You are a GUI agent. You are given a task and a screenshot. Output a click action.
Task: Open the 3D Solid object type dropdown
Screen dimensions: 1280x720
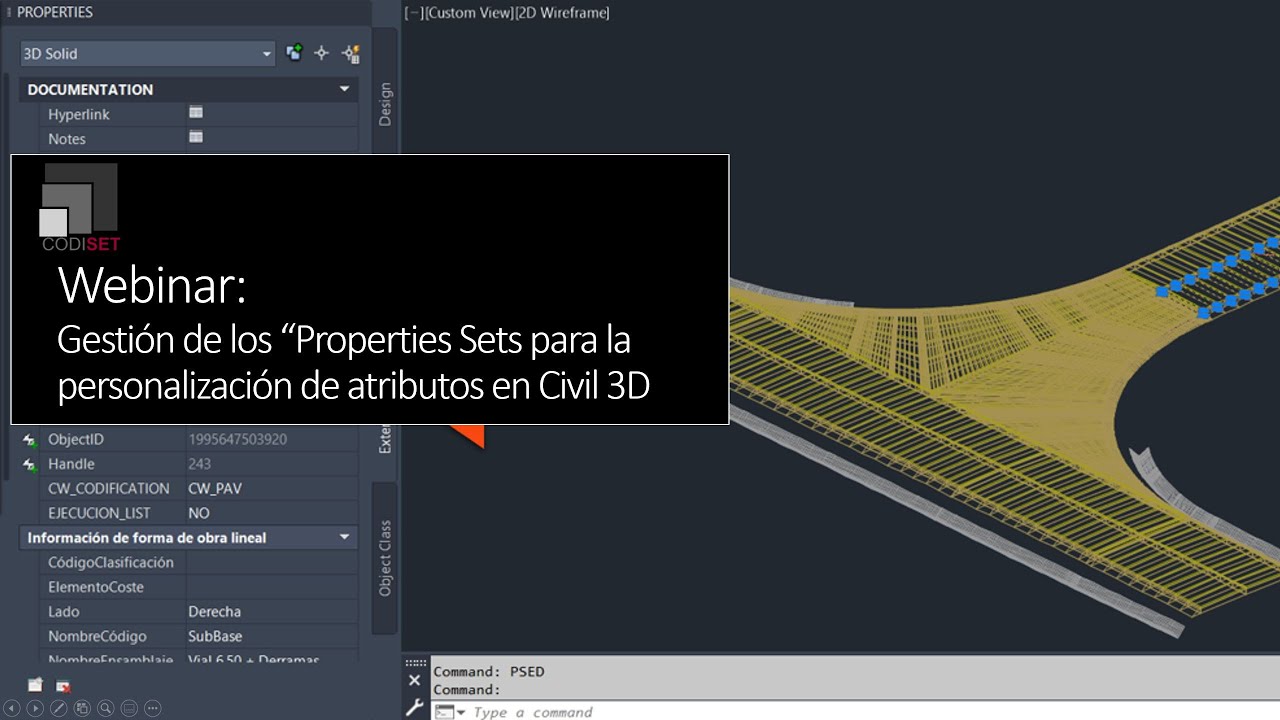point(147,53)
